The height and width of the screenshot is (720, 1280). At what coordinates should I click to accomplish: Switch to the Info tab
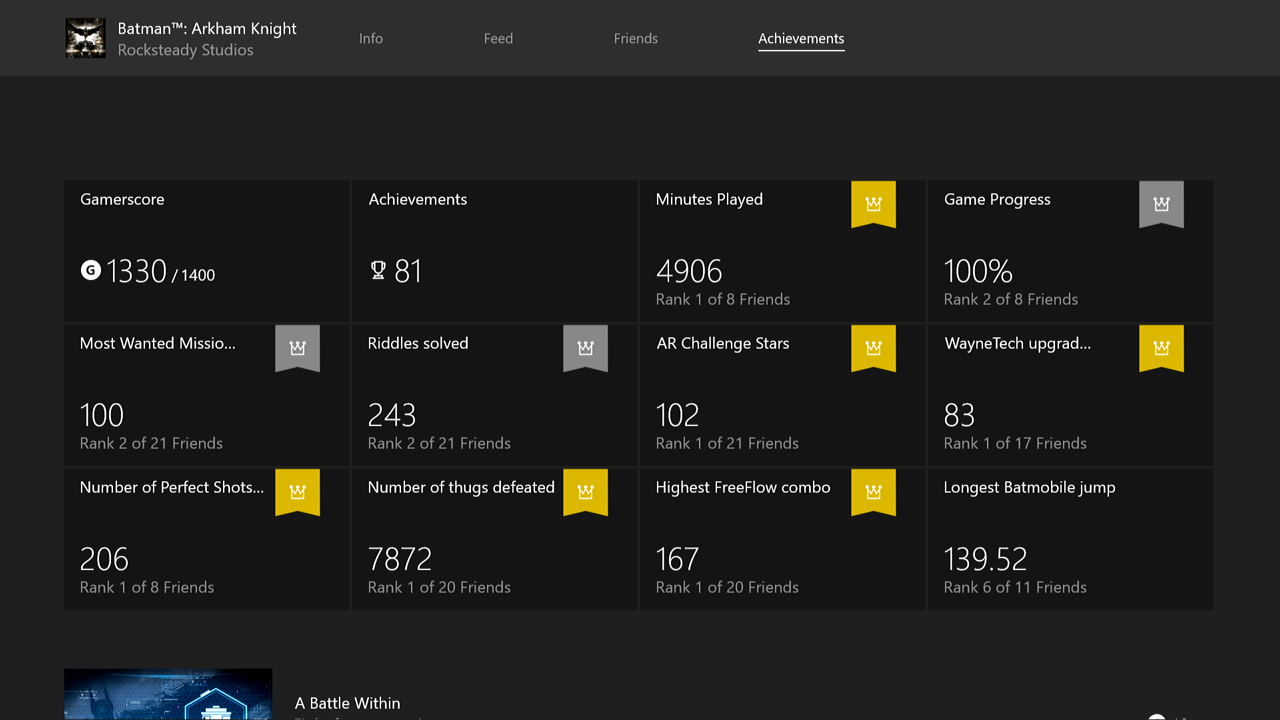pos(371,39)
